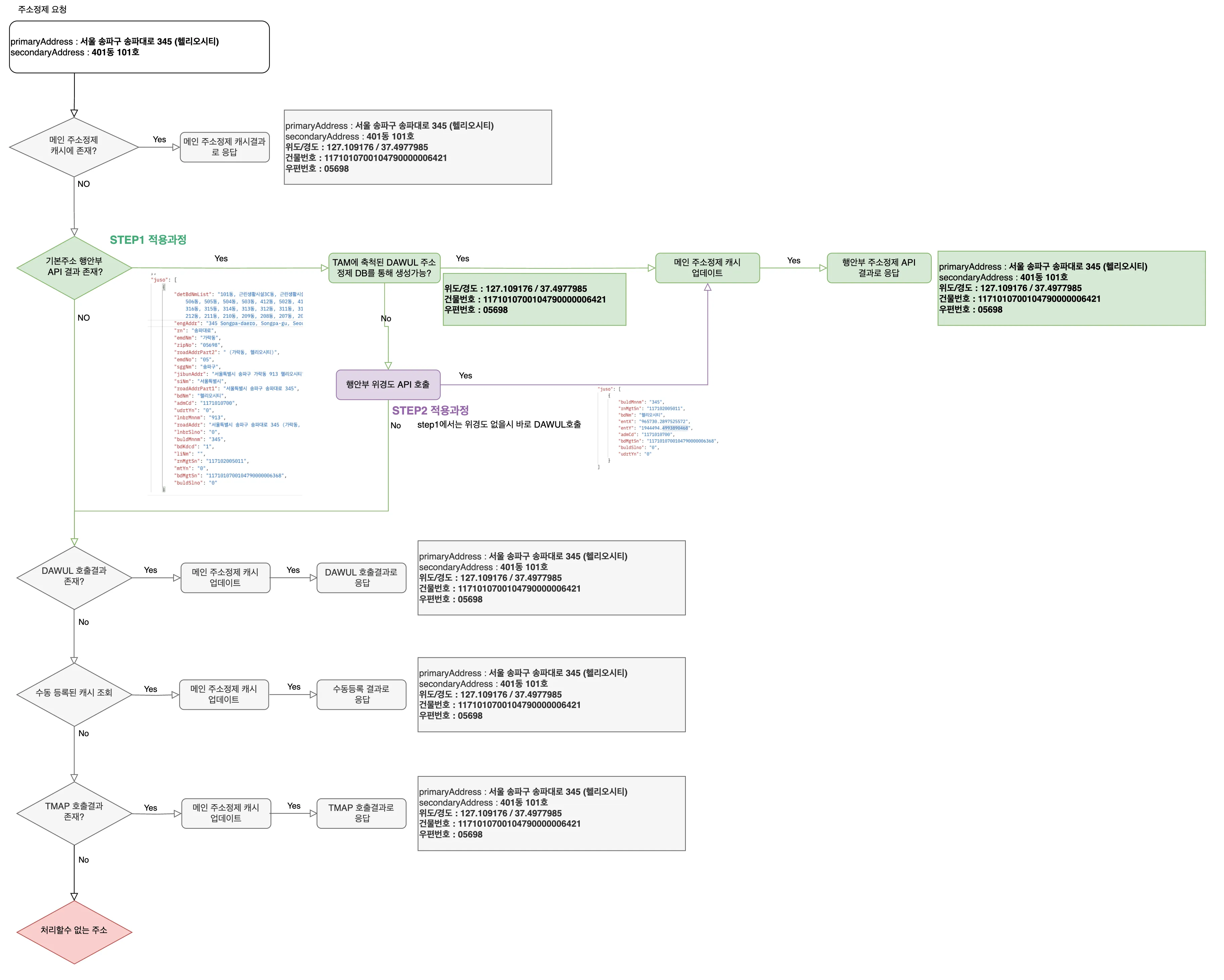The height and width of the screenshot is (980, 1224).
Task: Click the 'TMAP 호출결과로 응답' box
Action: click(361, 813)
